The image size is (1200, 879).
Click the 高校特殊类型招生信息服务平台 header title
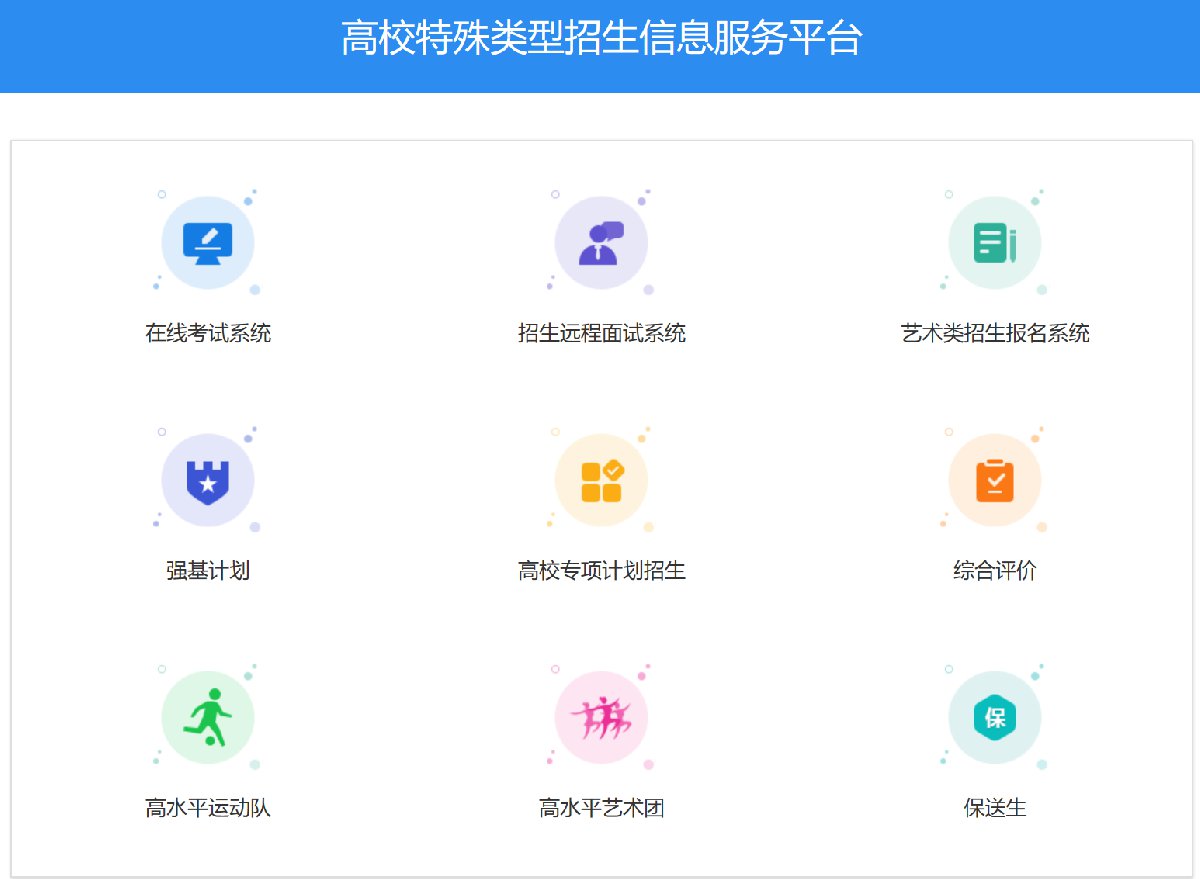click(x=601, y=39)
